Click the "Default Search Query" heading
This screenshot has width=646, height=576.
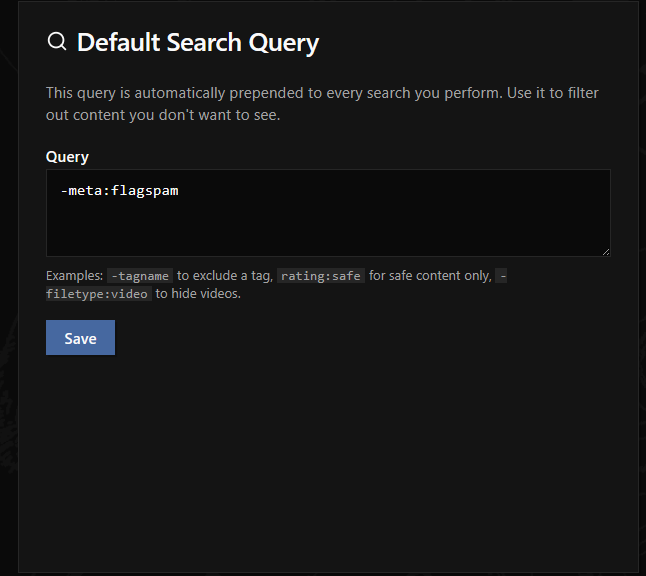198,43
